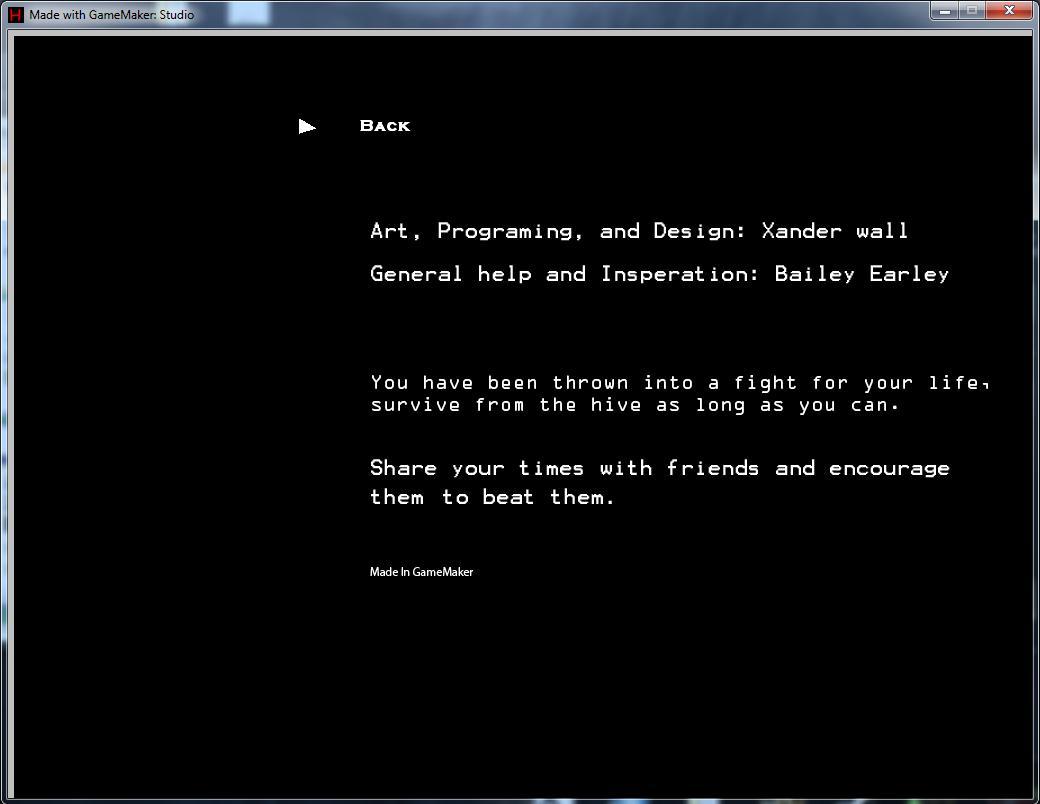Maximize the GameMaker game window

tap(971, 11)
